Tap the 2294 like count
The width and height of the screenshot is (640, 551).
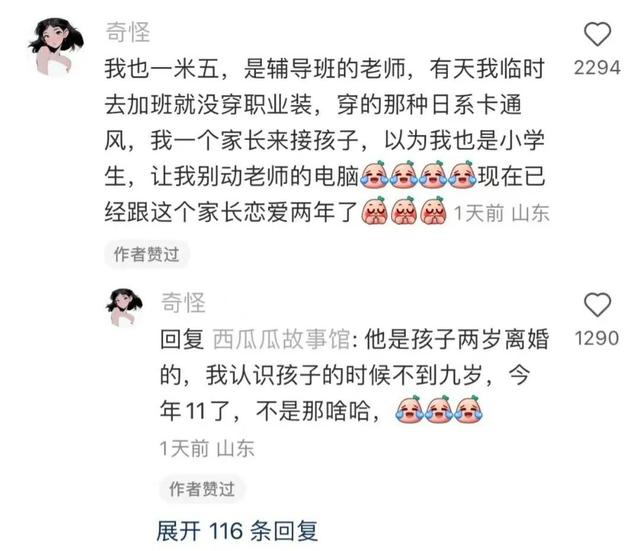[x=597, y=68]
